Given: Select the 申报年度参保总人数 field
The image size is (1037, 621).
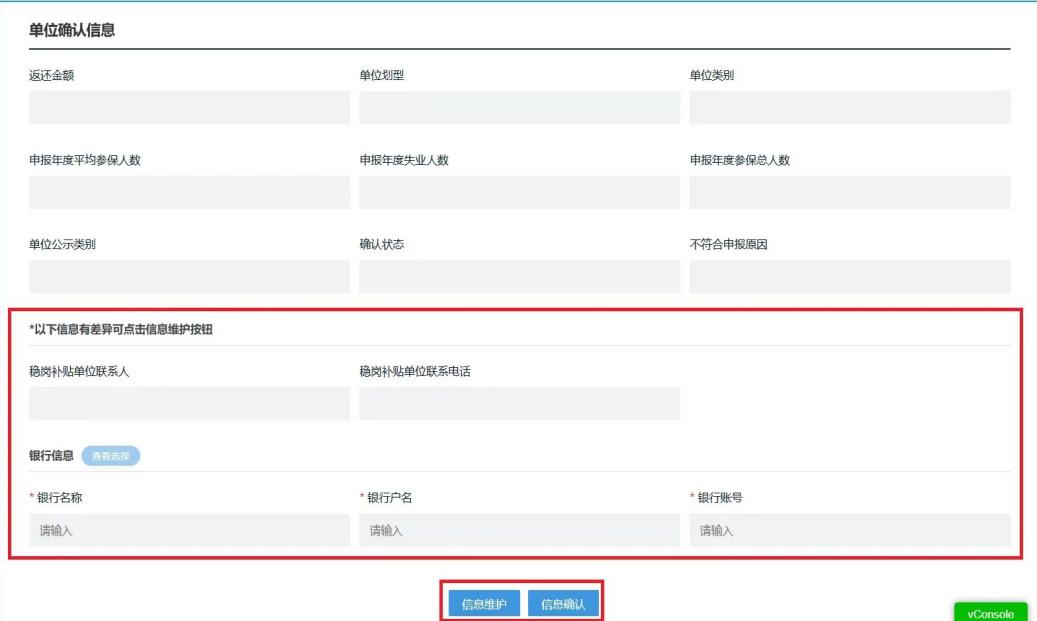Looking at the screenshot, I should coord(849,193).
